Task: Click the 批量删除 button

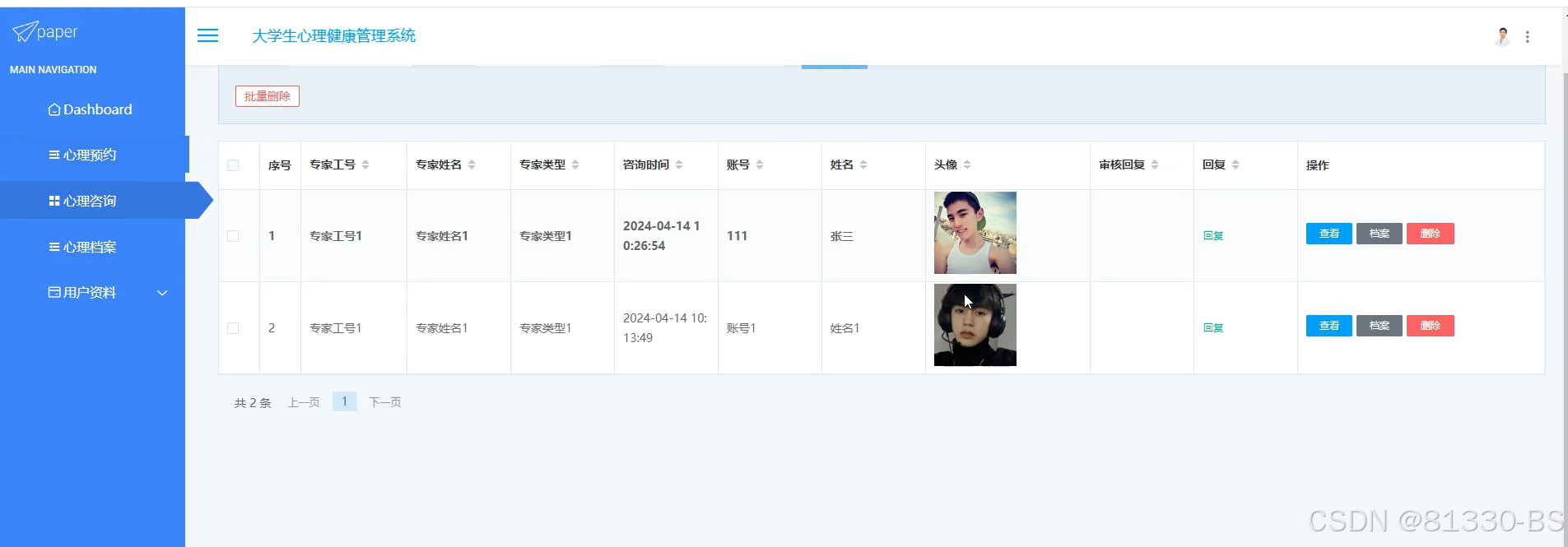Action: coord(268,96)
